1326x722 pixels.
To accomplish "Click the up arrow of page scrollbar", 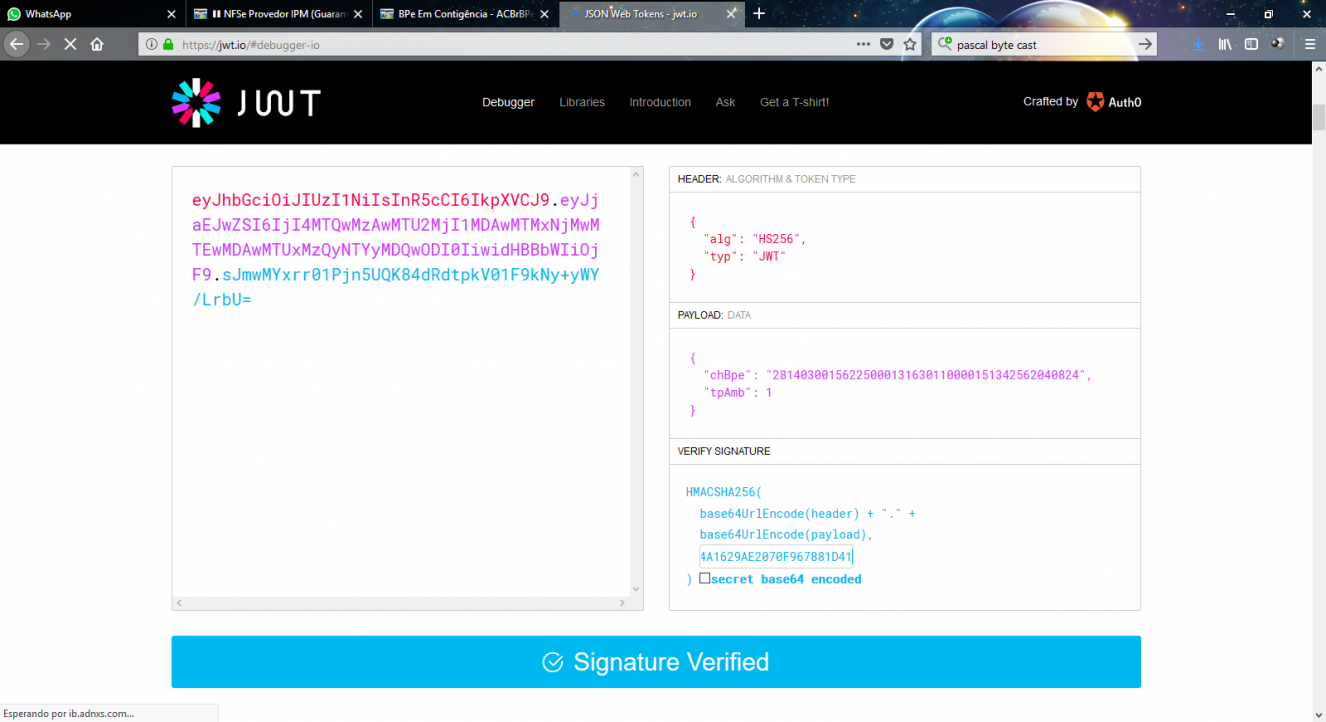I will pyautogui.click(x=1318, y=70).
